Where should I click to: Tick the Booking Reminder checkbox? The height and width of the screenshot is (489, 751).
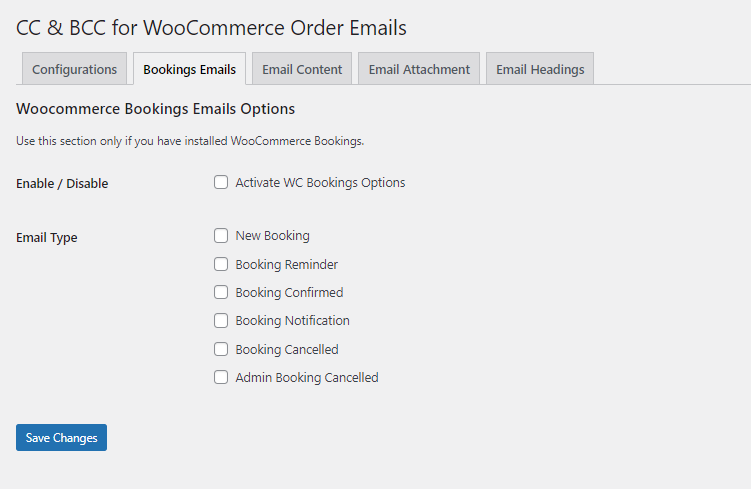(221, 265)
